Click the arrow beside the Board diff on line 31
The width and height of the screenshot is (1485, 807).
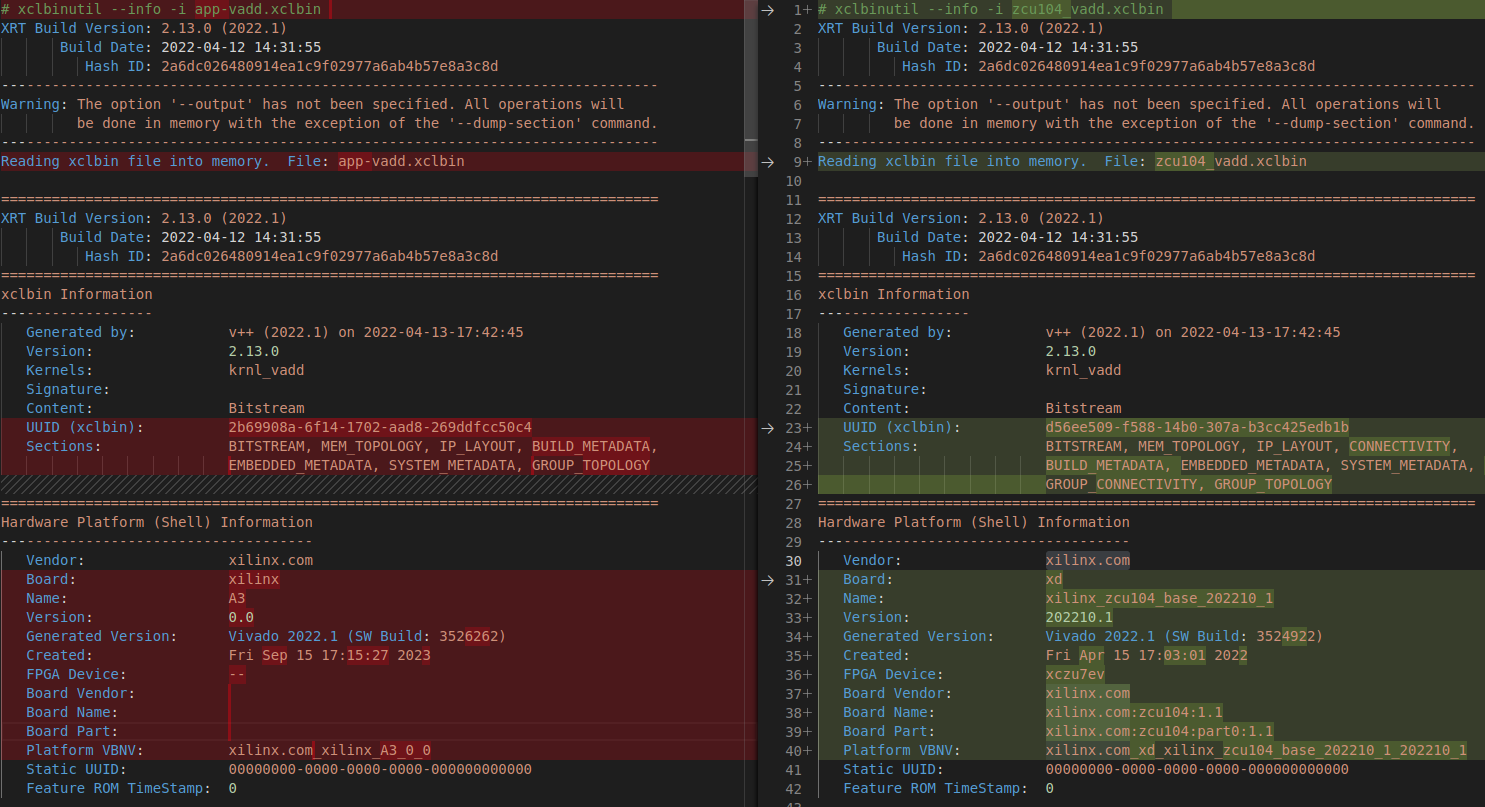point(767,579)
